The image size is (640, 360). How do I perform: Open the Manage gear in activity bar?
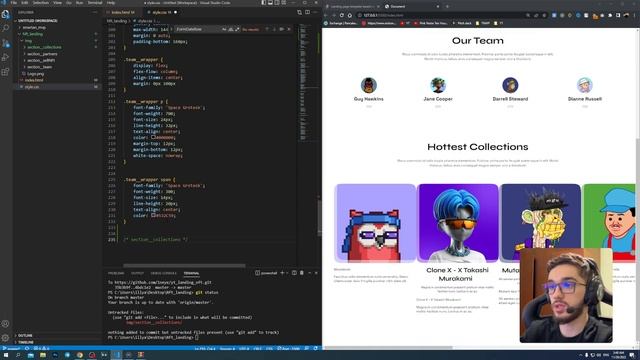pyautogui.click(x=5, y=338)
